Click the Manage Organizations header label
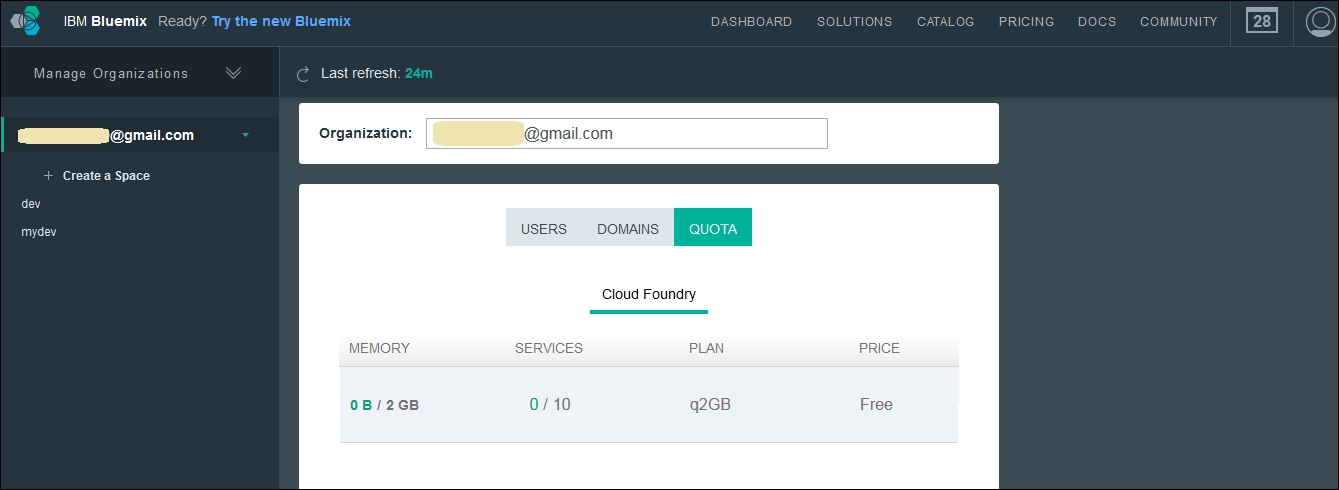This screenshot has width=1339, height=490. tap(111, 73)
